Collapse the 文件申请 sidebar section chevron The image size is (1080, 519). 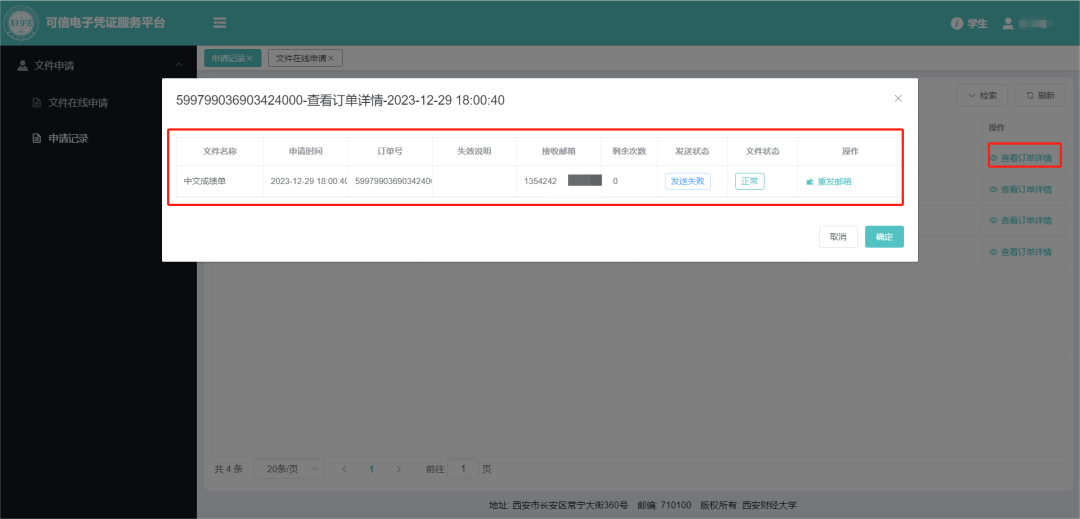pos(179,65)
